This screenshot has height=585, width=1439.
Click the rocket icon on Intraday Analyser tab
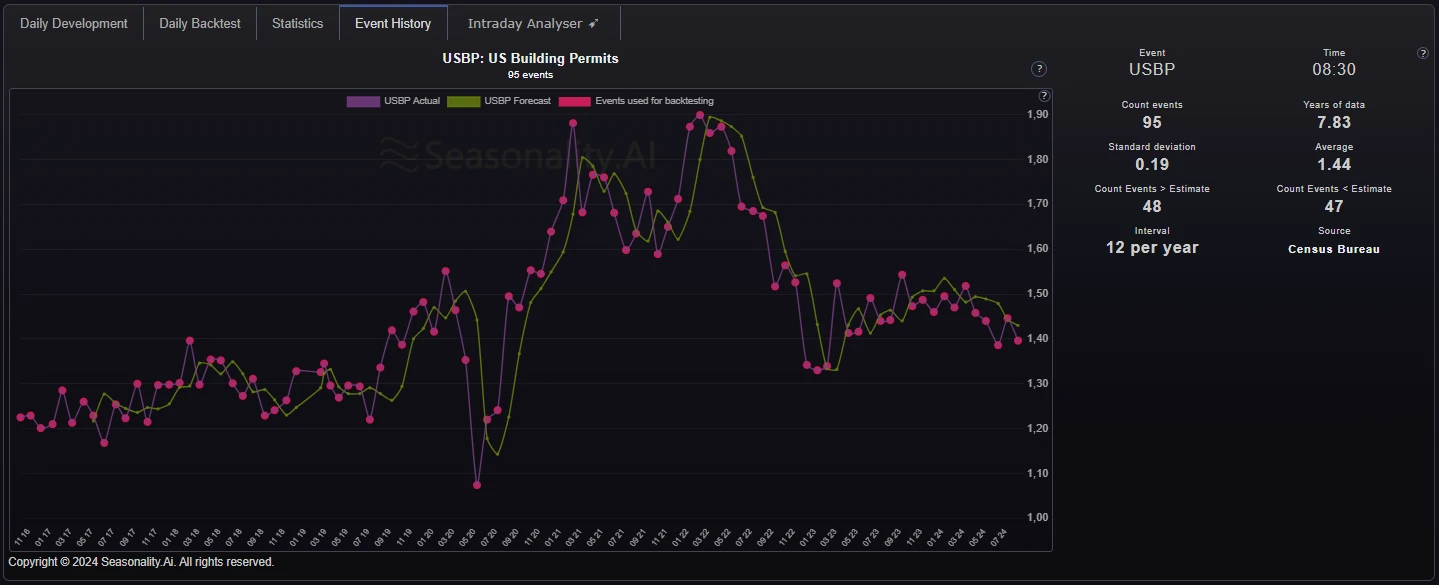(x=593, y=23)
